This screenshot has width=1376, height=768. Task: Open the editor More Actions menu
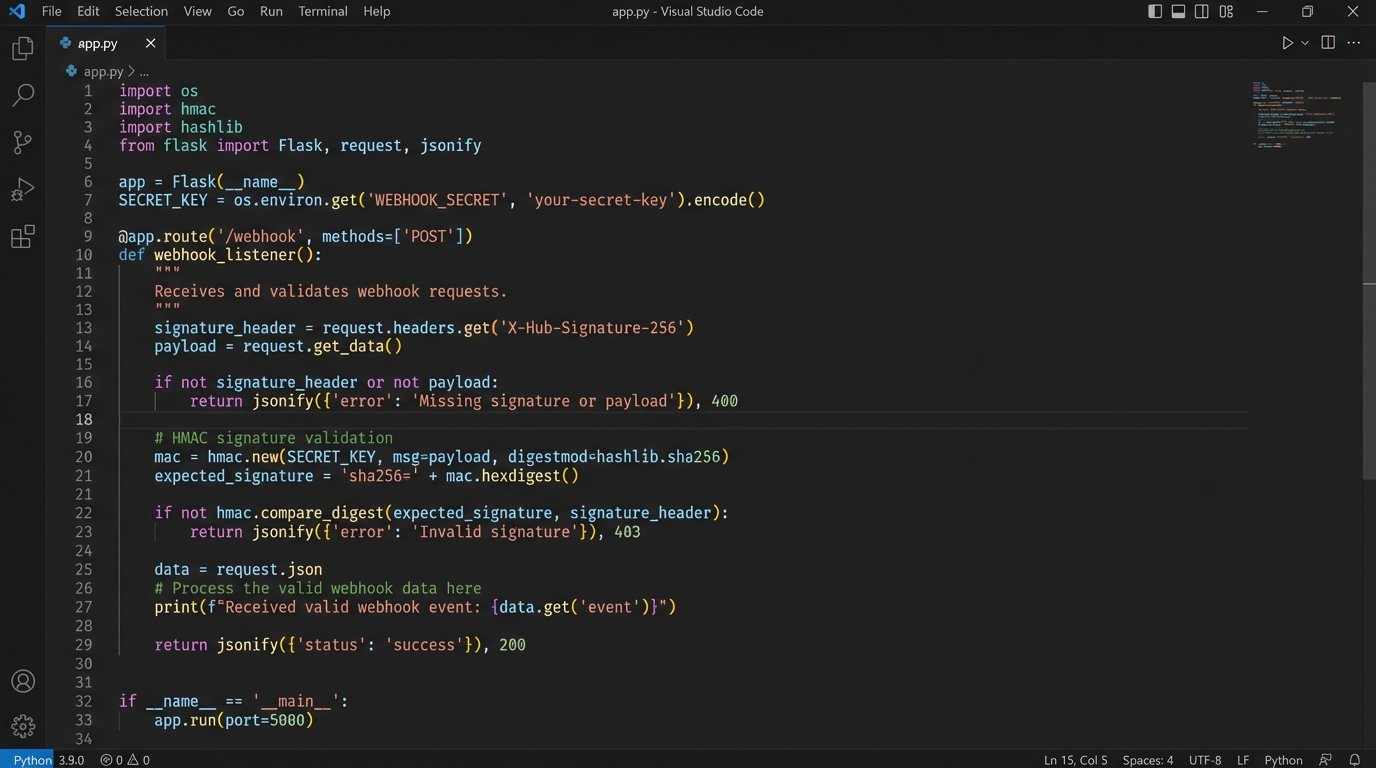coord(1353,43)
